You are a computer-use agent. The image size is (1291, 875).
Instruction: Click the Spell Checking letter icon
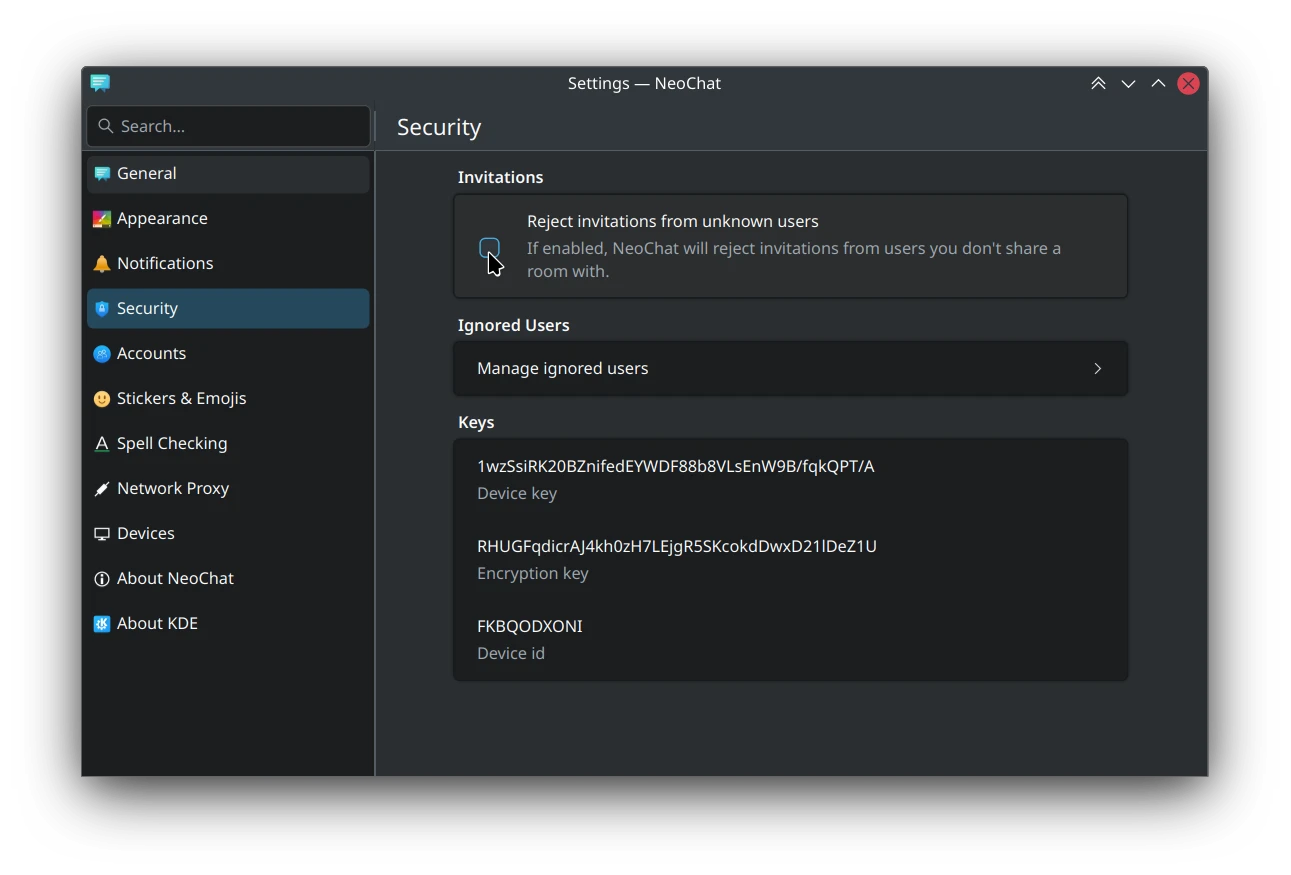click(101, 444)
